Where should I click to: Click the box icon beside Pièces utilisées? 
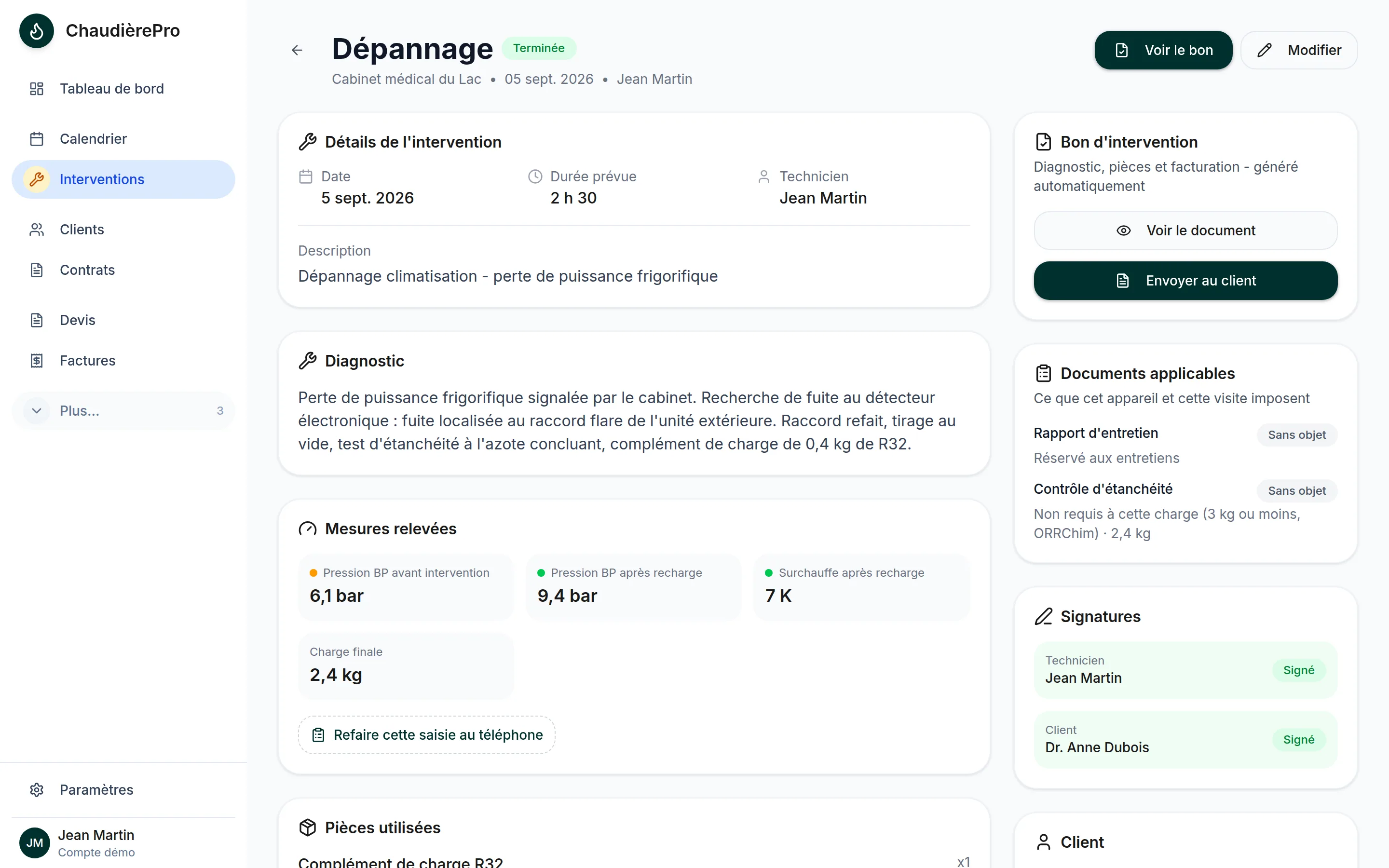[x=308, y=827]
